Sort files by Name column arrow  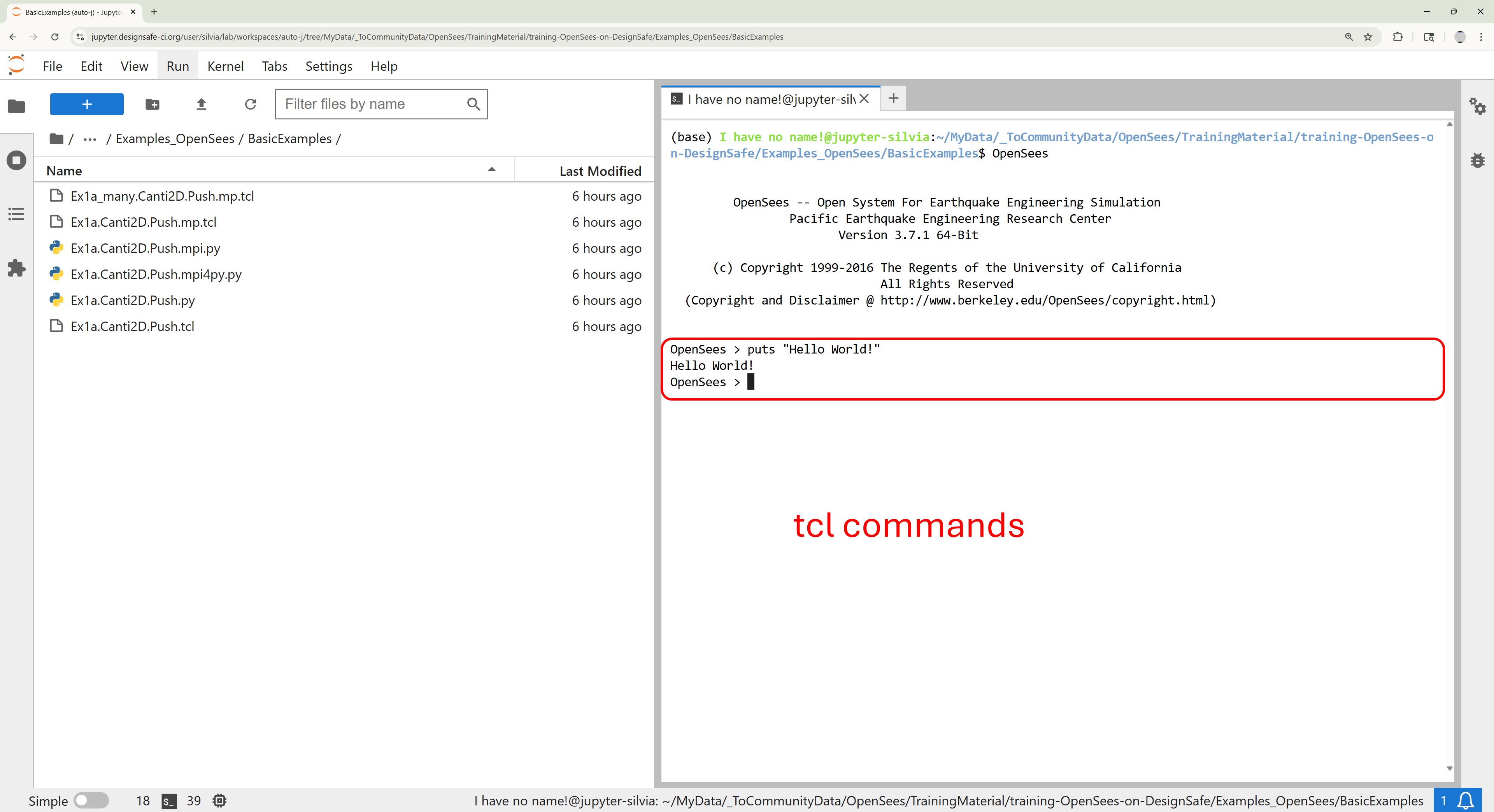pos(491,170)
